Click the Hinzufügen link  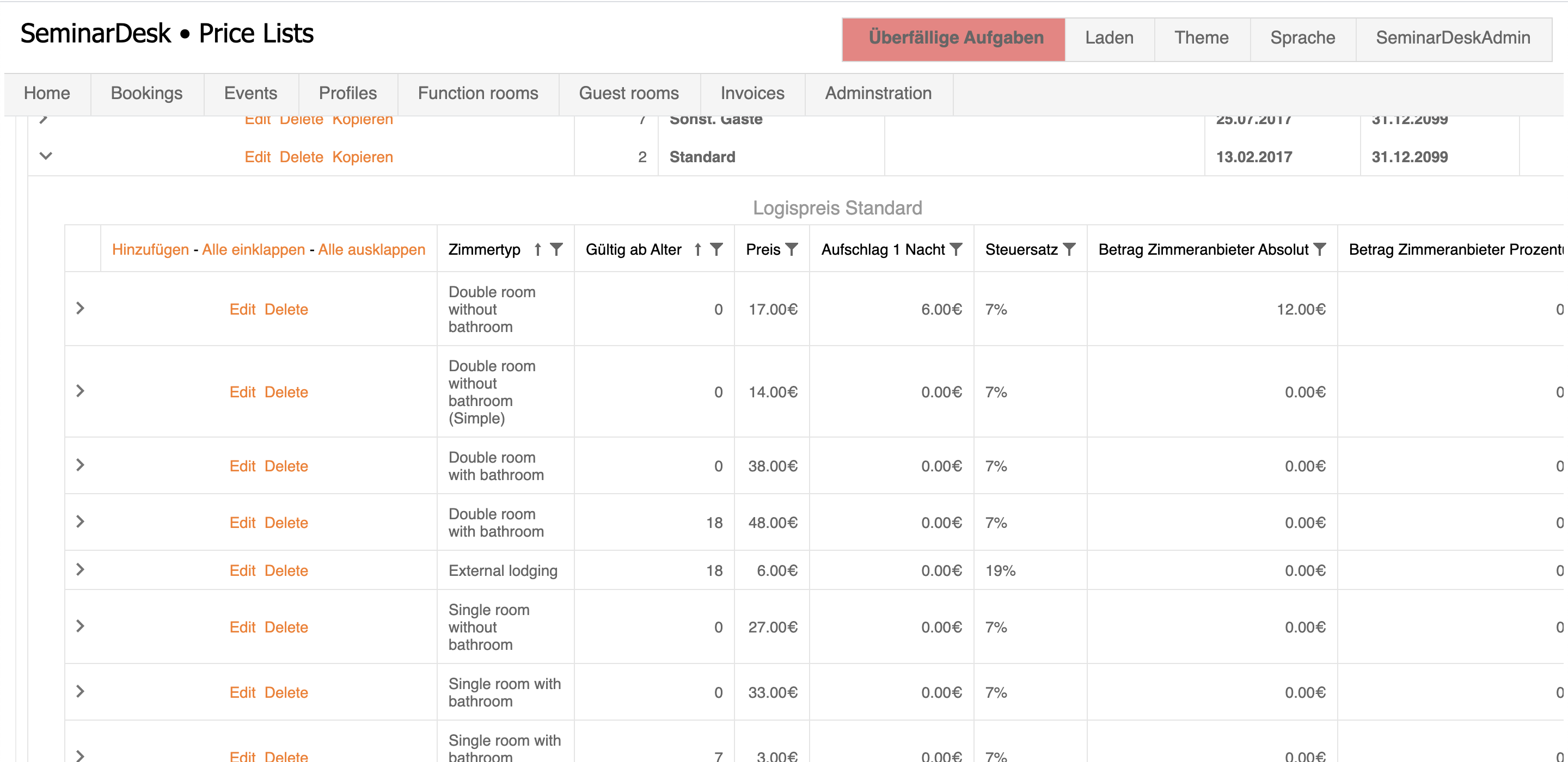150,249
